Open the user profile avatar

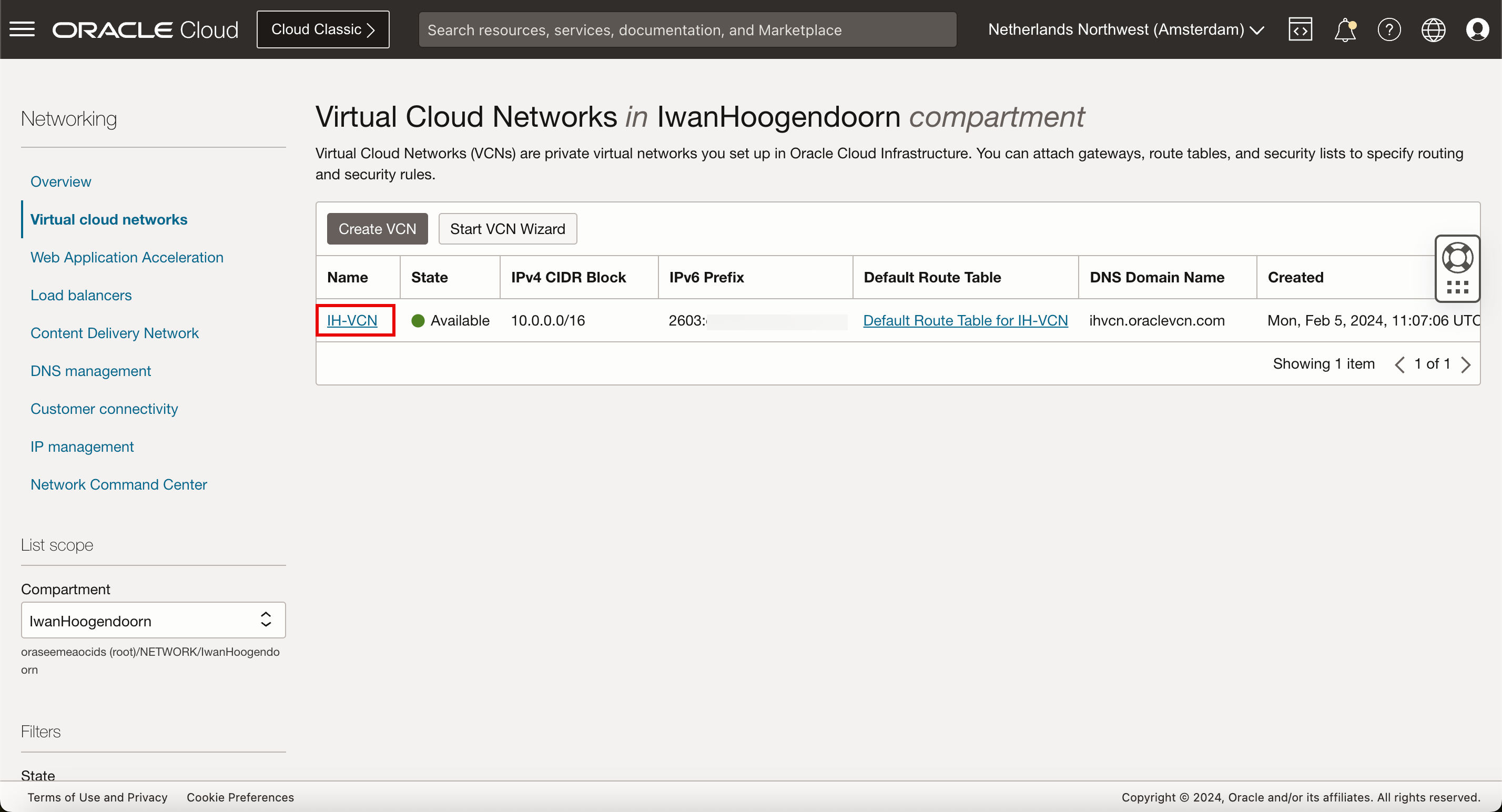[1477, 29]
